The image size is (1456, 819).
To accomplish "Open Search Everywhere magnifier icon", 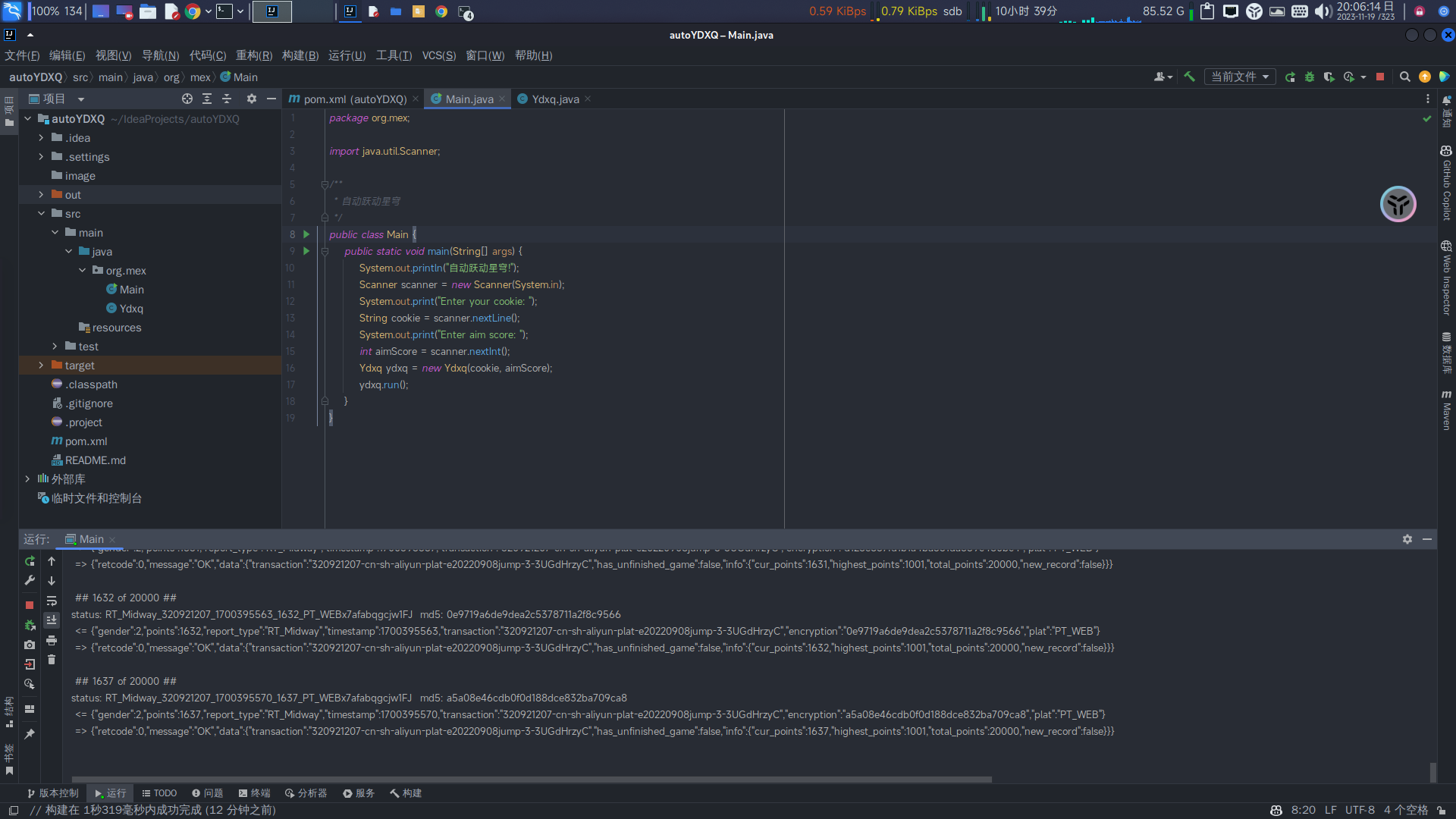I will pyautogui.click(x=1404, y=77).
